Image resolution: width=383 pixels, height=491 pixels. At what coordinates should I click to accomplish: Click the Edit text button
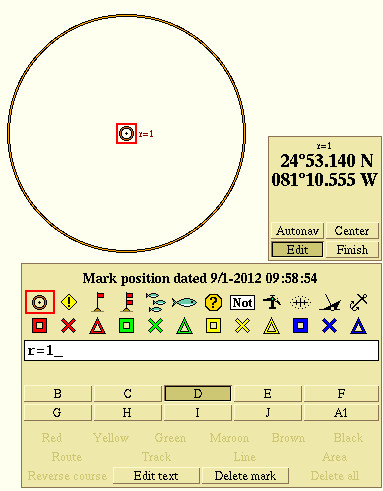click(156, 475)
